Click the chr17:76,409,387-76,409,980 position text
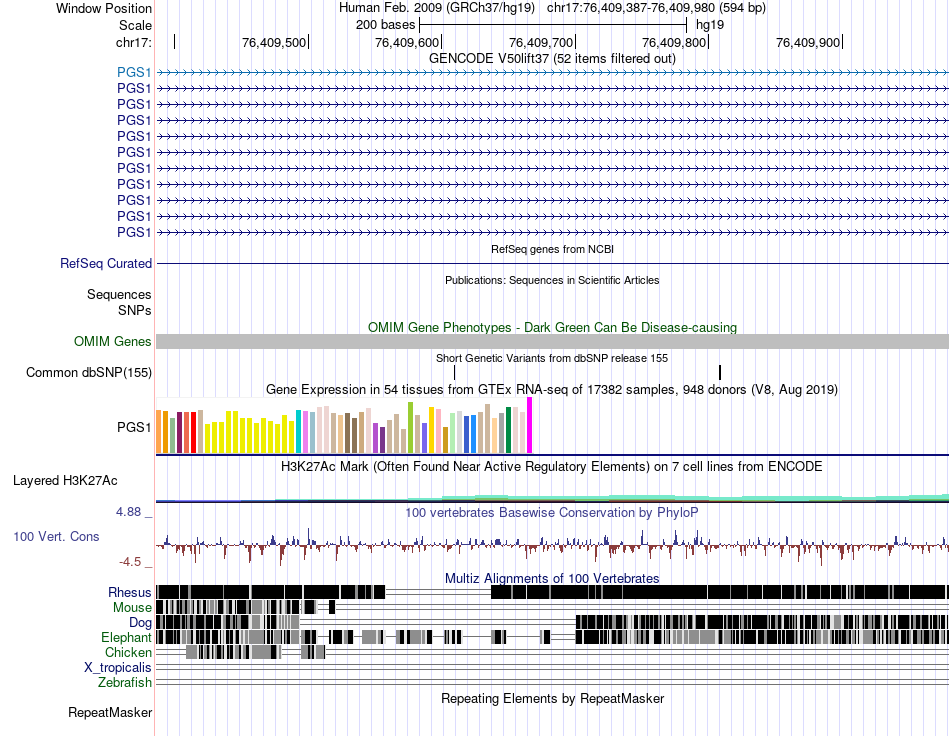 (656, 8)
